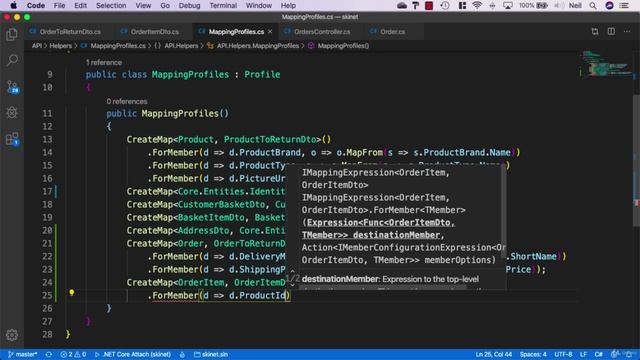Split the editor to the right

click(x=611, y=31)
